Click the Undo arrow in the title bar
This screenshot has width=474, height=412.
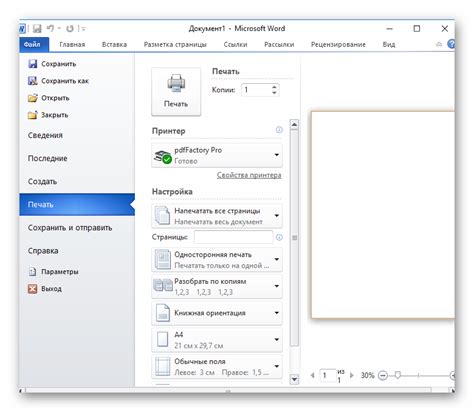[50, 29]
